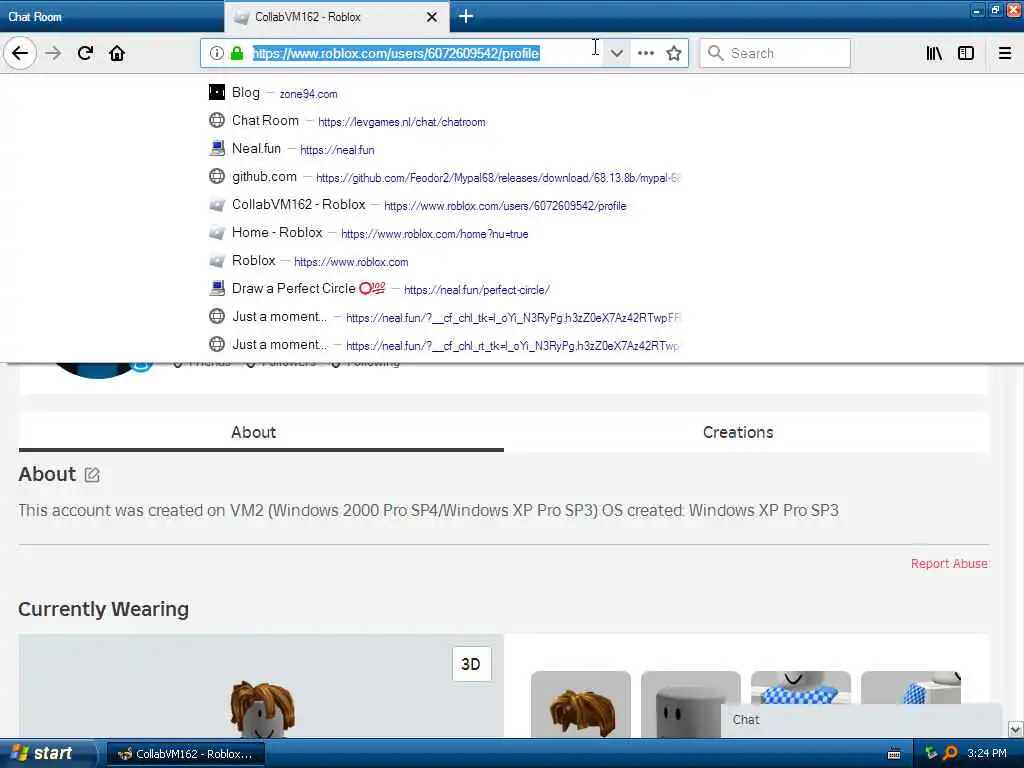Choose Draw a Perfect Circle suggestion
Image resolution: width=1024 pixels, height=768 pixels.
[x=444, y=289]
